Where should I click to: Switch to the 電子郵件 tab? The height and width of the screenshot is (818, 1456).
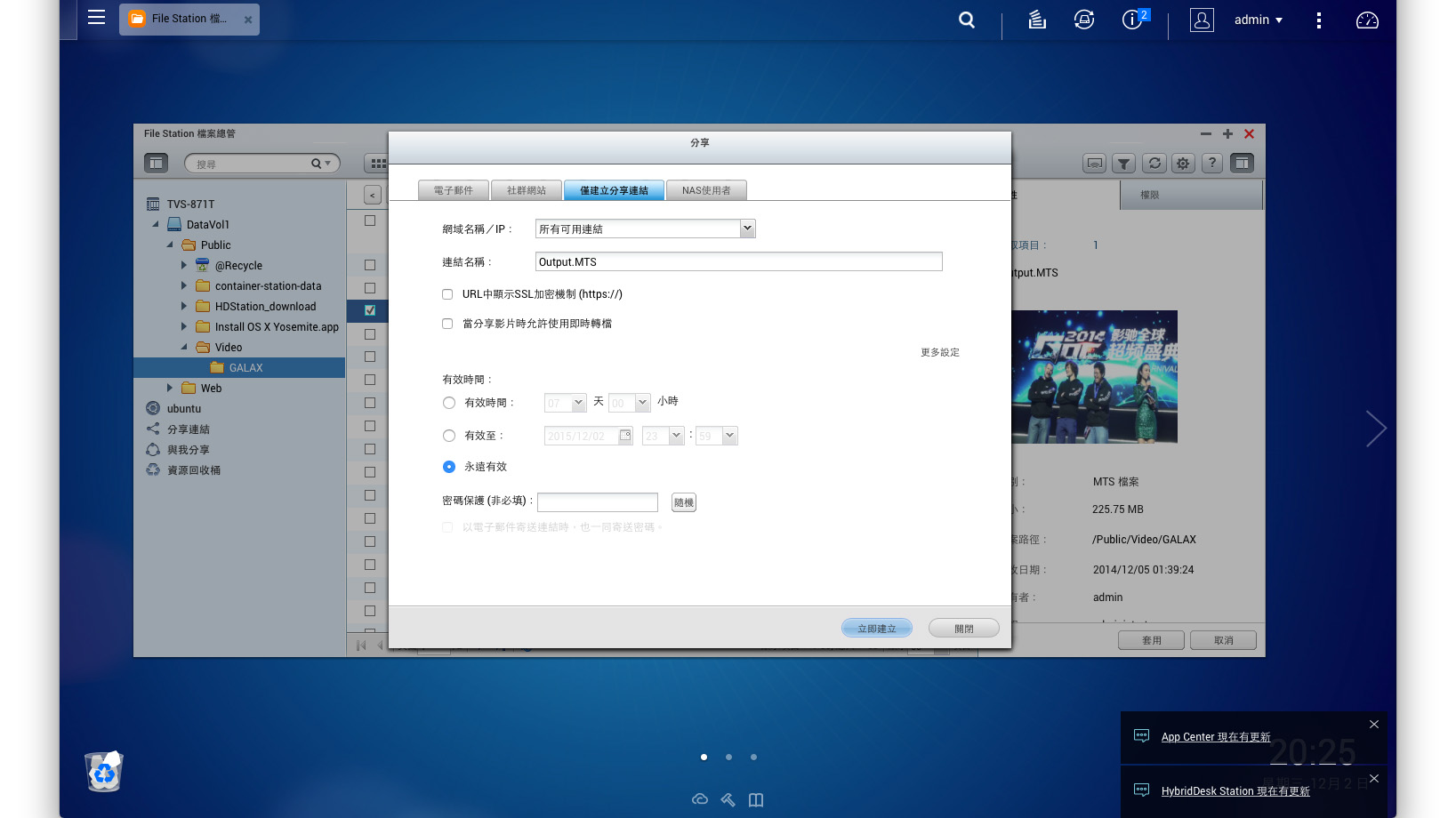click(x=454, y=190)
